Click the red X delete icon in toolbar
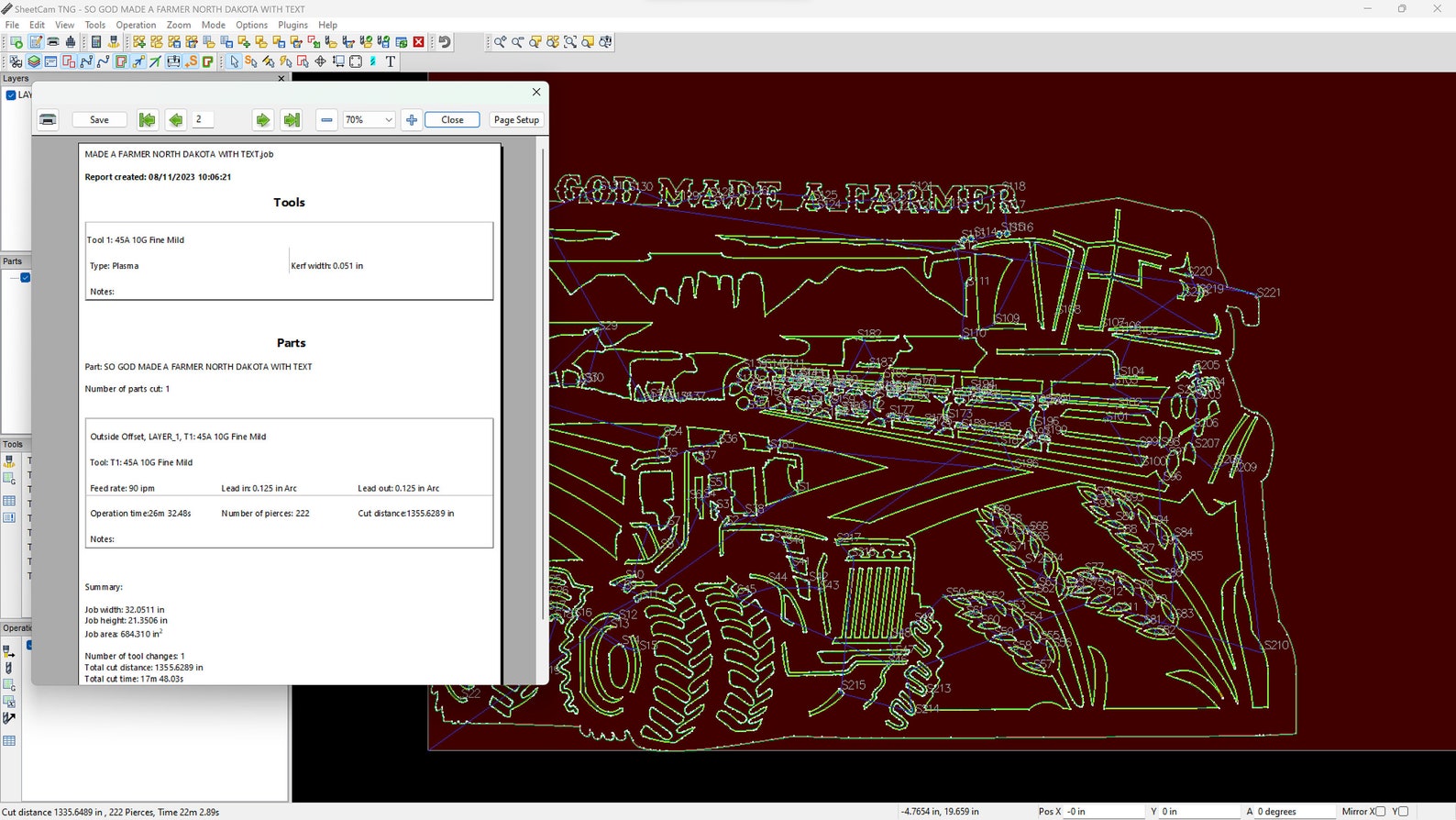1456x820 pixels. tap(419, 42)
